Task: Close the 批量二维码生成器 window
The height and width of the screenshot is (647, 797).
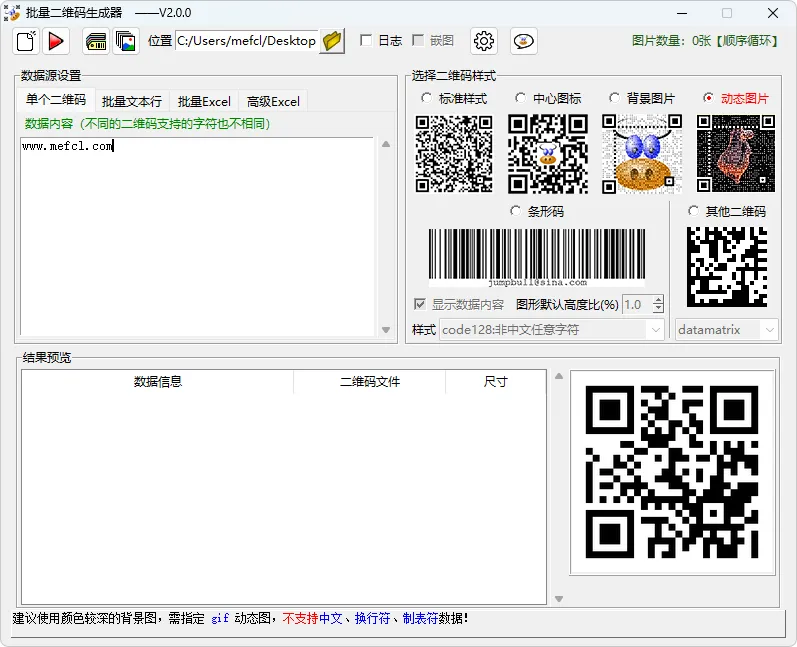Action: pyautogui.click(x=773, y=13)
